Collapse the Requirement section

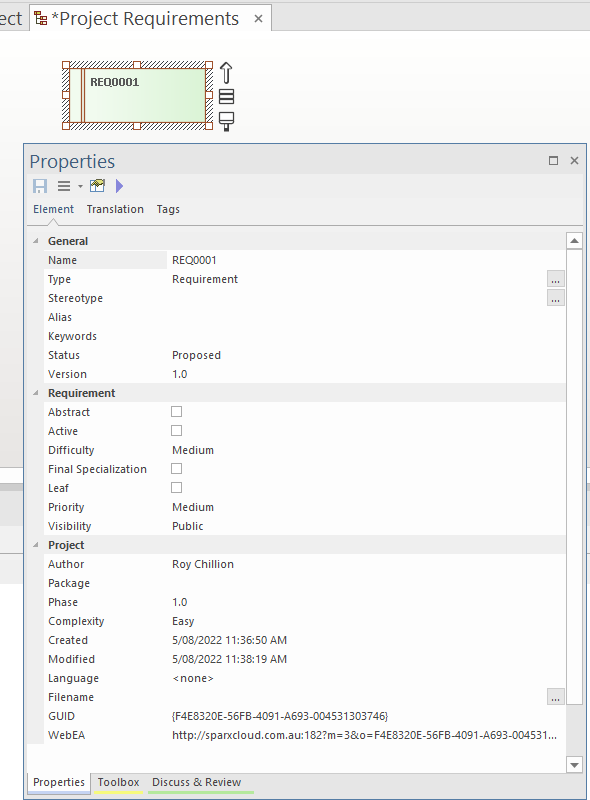[36, 393]
